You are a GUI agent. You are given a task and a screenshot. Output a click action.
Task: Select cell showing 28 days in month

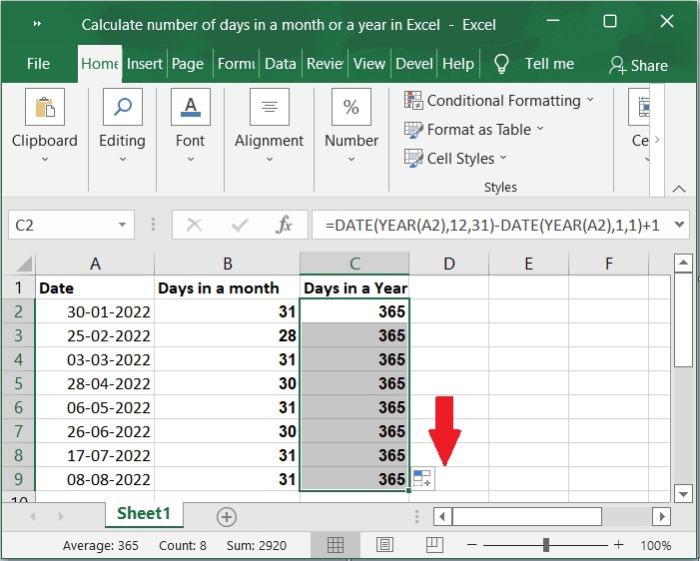[227, 335]
